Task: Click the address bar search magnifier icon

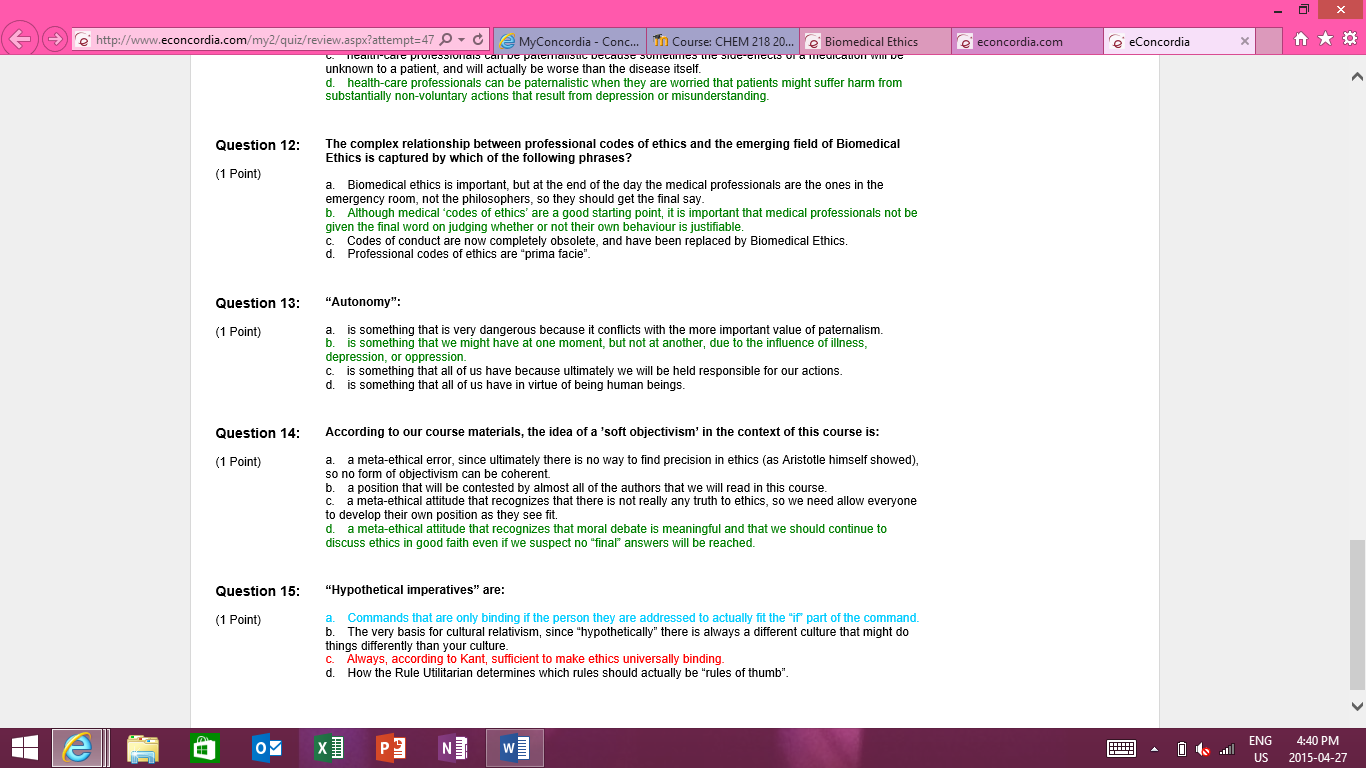Action: pos(446,40)
